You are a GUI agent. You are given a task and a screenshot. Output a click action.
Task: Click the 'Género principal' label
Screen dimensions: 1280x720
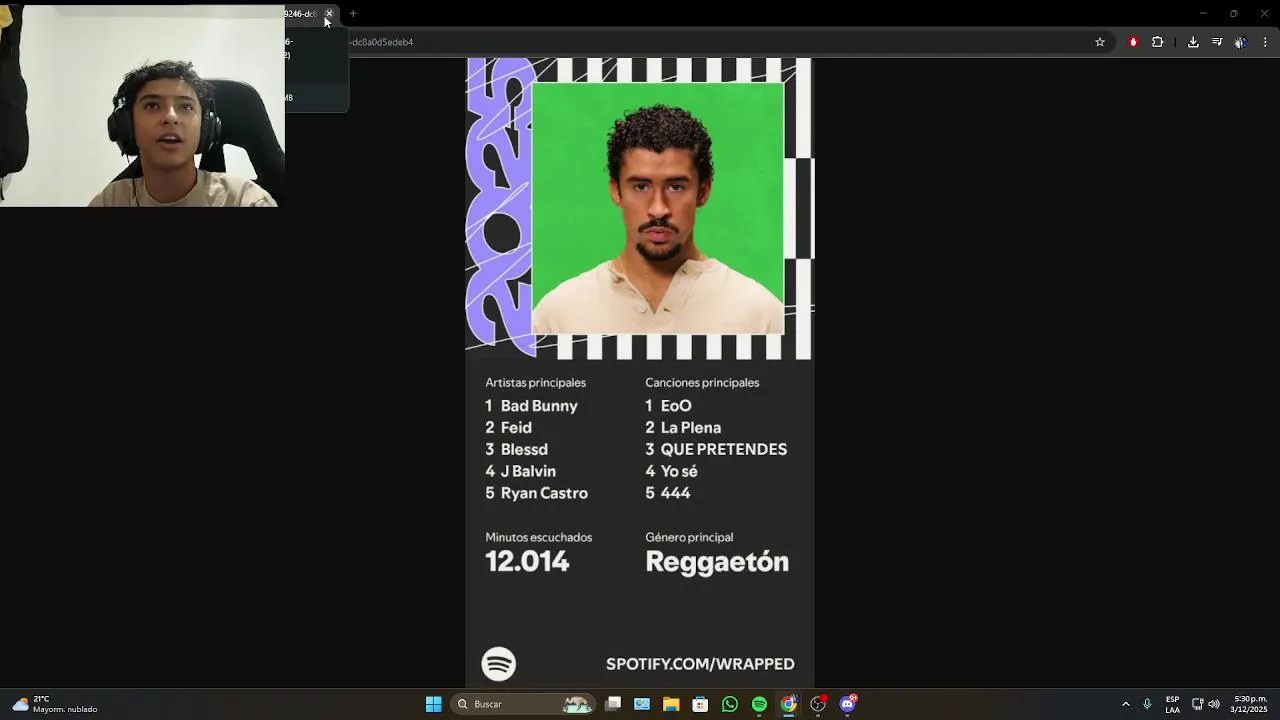click(689, 538)
